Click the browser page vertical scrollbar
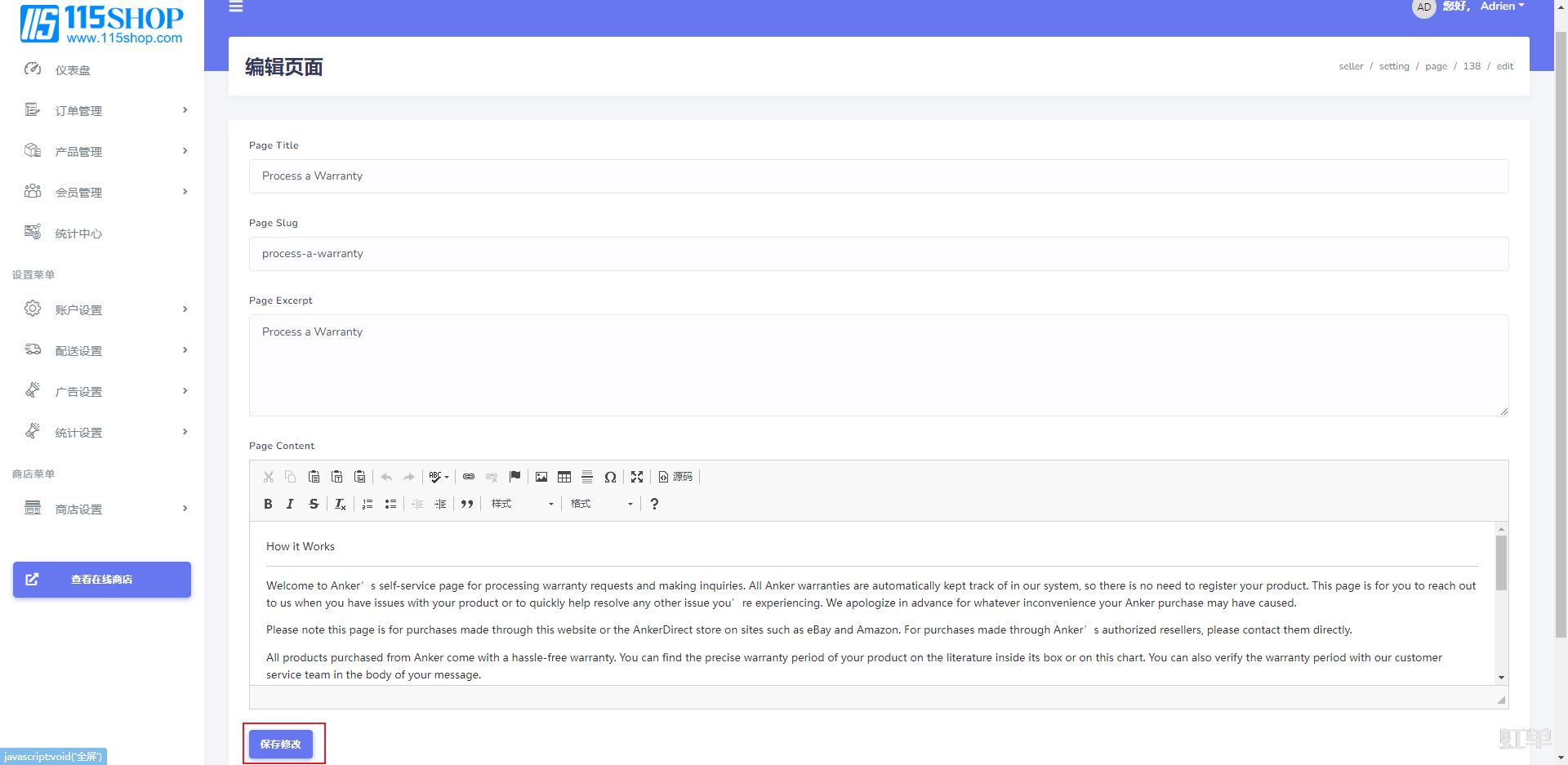The width and height of the screenshot is (1568, 765). (x=1561, y=335)
